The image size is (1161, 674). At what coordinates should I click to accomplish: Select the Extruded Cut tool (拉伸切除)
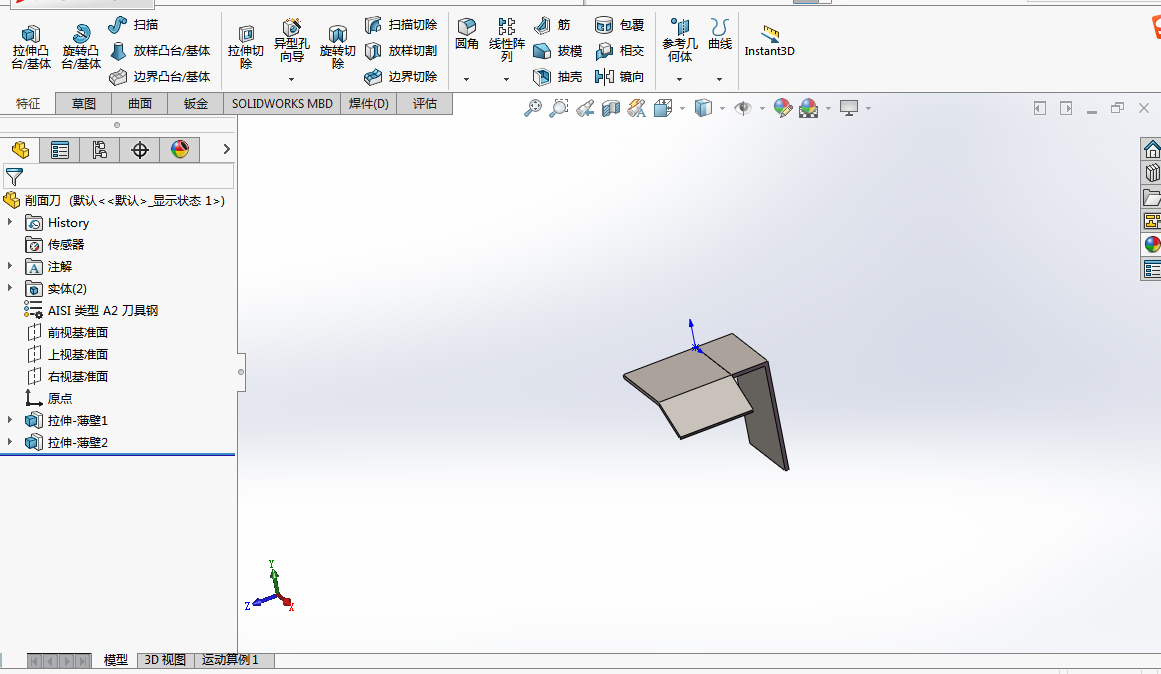[246, 47]
